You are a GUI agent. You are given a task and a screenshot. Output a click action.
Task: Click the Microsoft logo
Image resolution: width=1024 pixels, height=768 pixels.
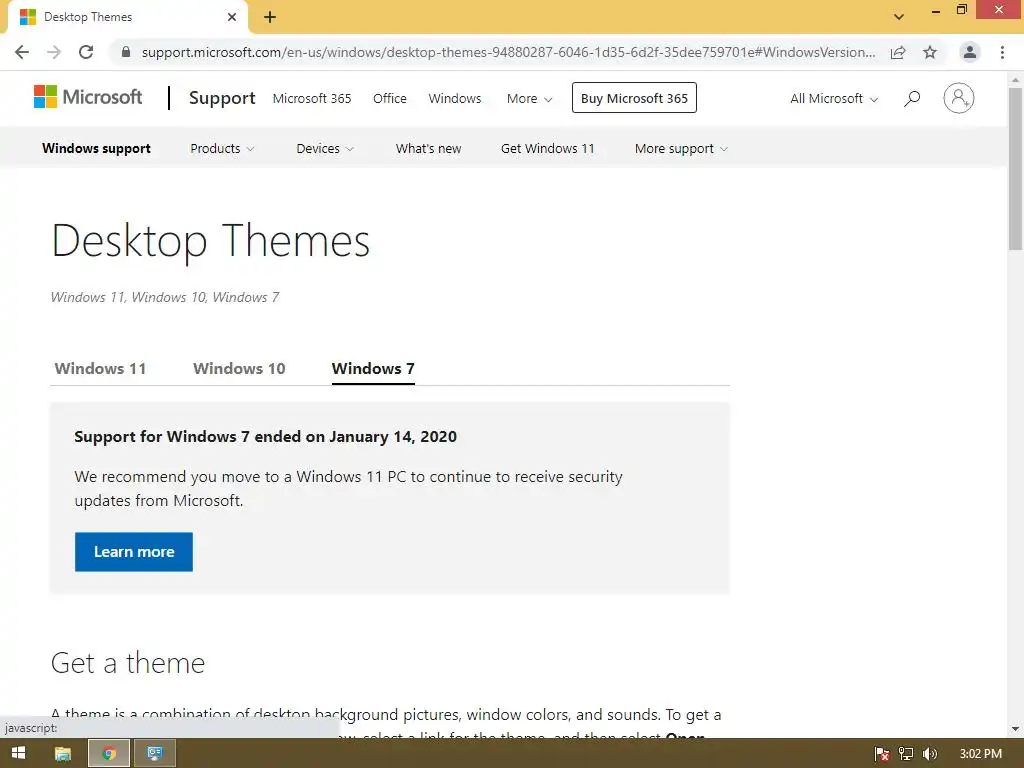point(88,97)
